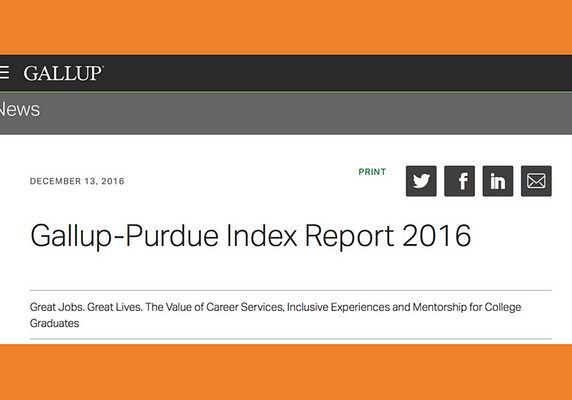572x400 pixels.
Task: Click the Great Jobs. Great Lives. subtitle text
Action: [x=275, y=315]
